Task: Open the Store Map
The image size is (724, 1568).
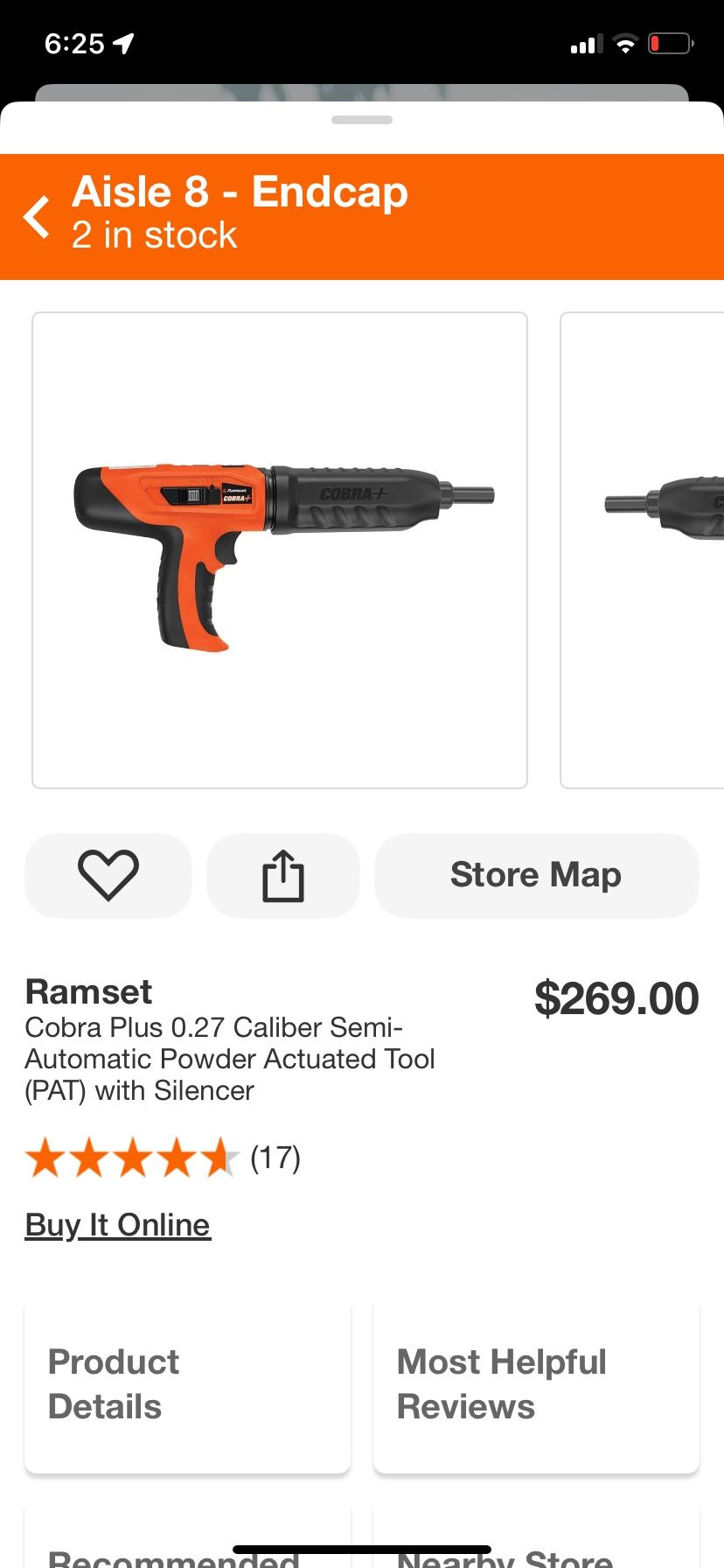Action: (535, 875)
